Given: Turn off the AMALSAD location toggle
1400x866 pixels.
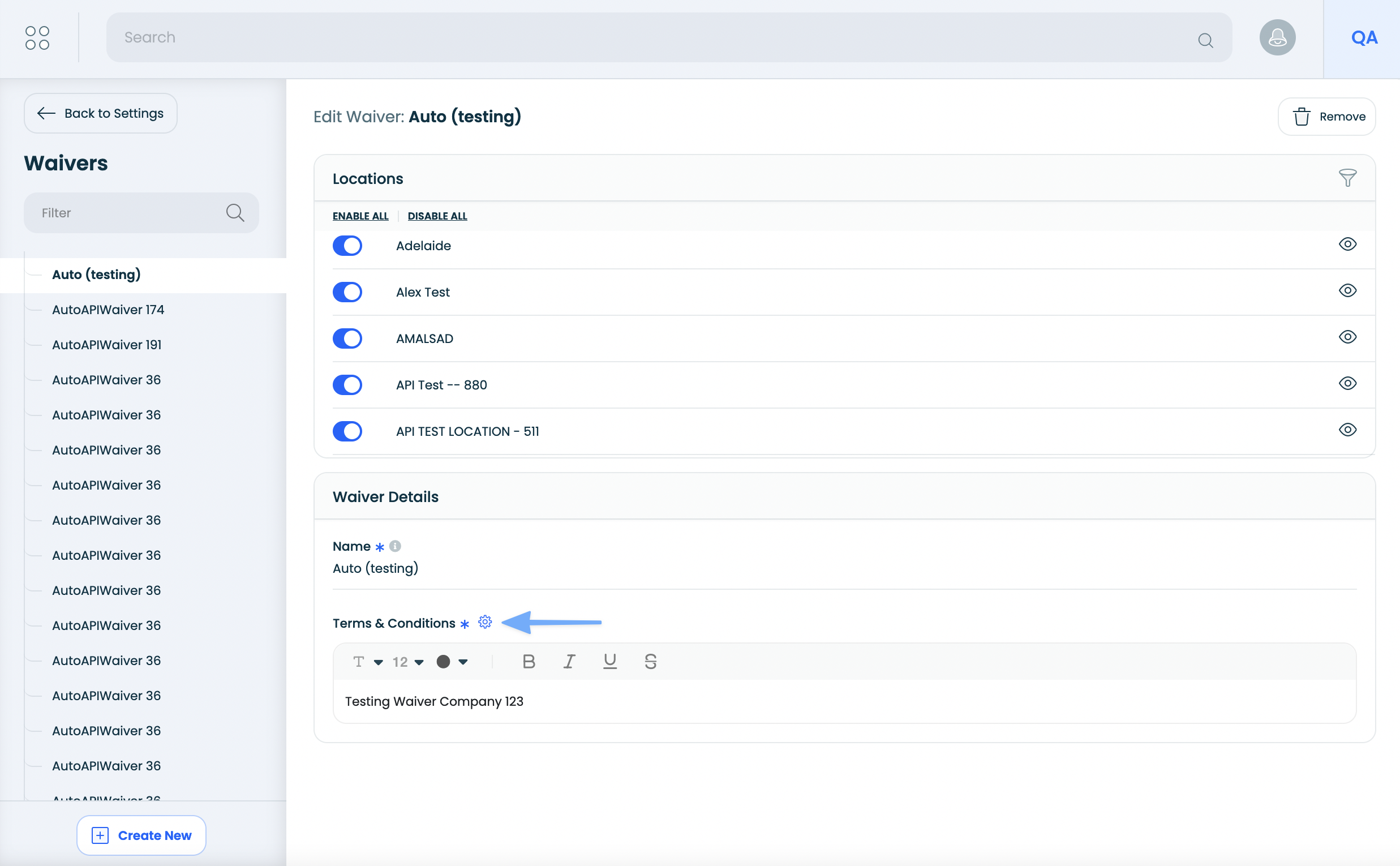Looking at the screenshot, I should coord(347,338).
